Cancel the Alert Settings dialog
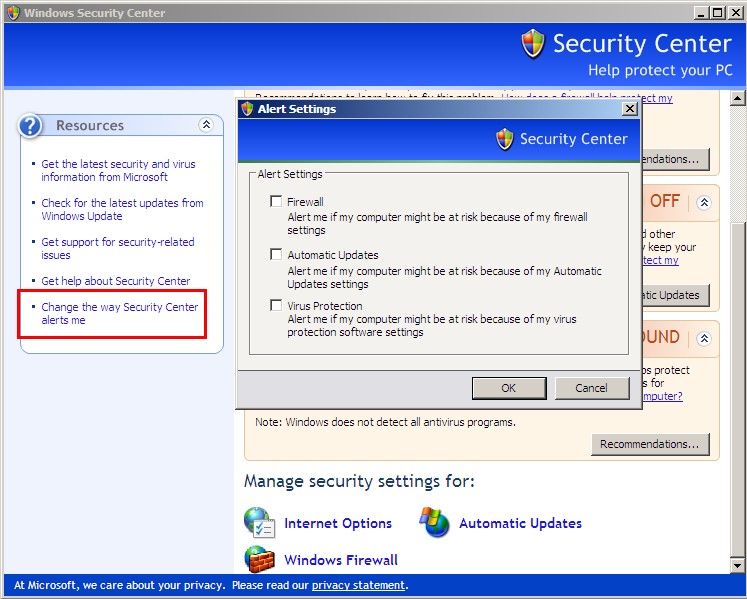Viewport: 747px width, 599px height. coord(592,388)
